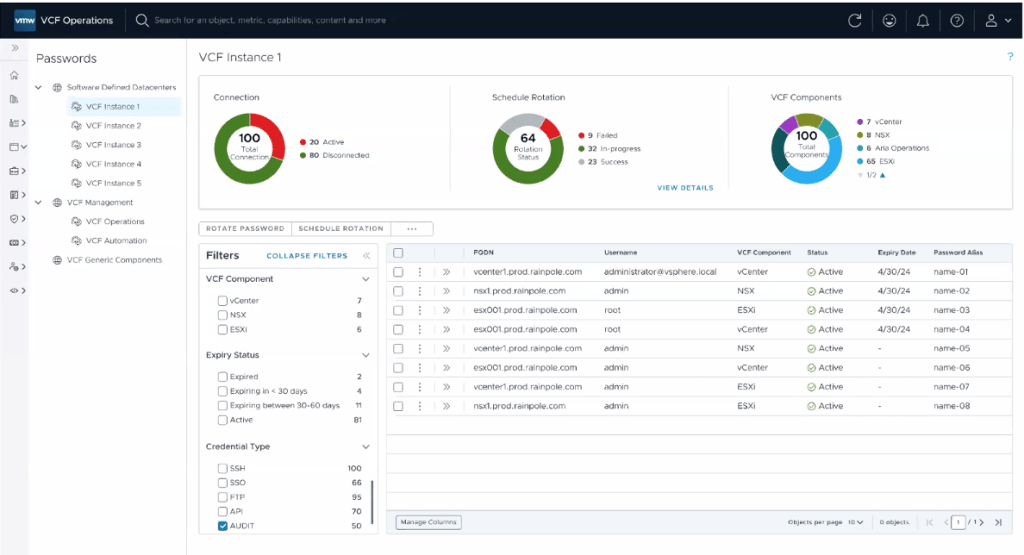The width and height of the screenshot is (1024, 555).
Task: Click the refresh icon in top bar
Action: [855, 20]
